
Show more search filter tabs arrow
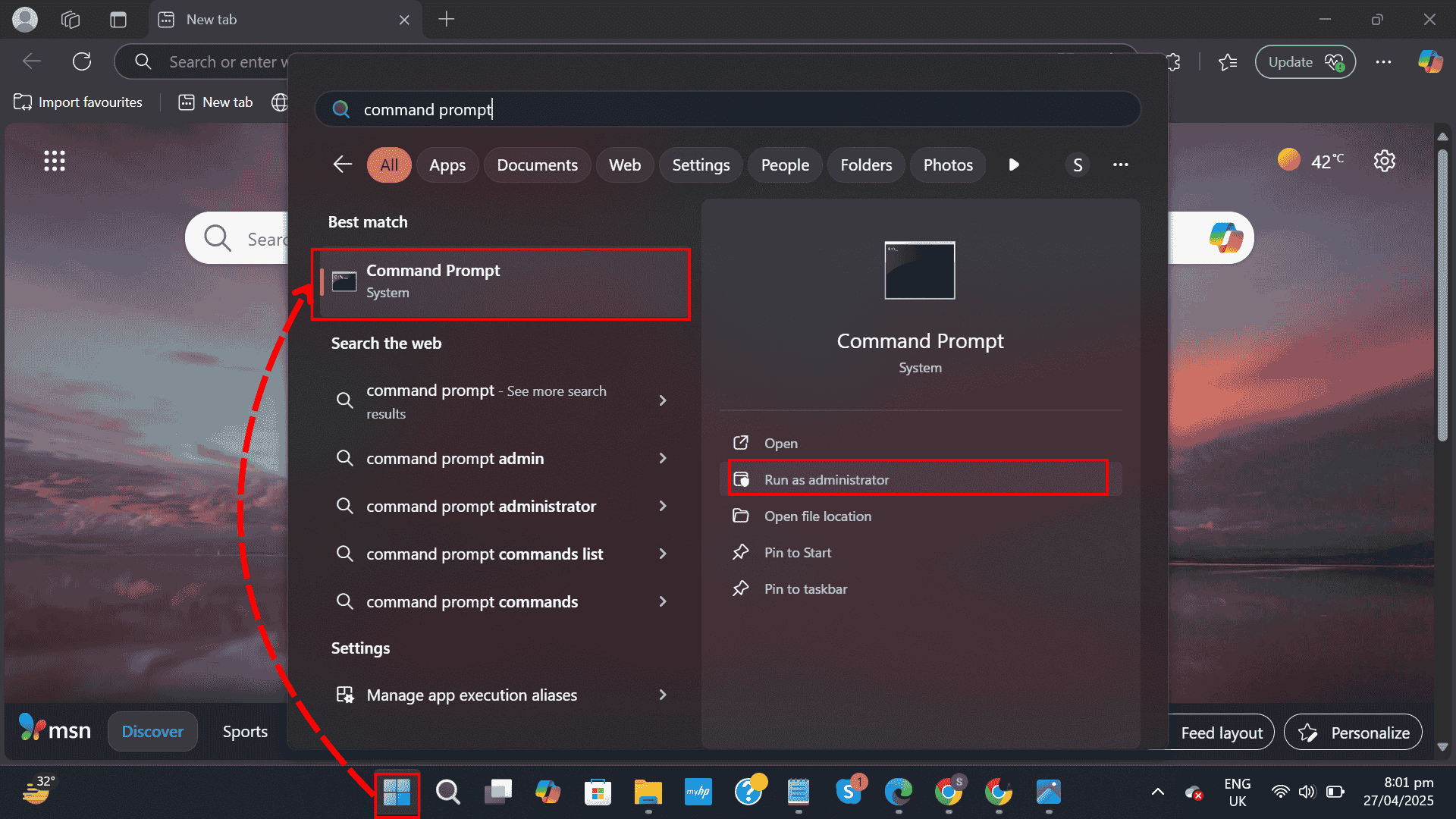(x=1014, y=165)
